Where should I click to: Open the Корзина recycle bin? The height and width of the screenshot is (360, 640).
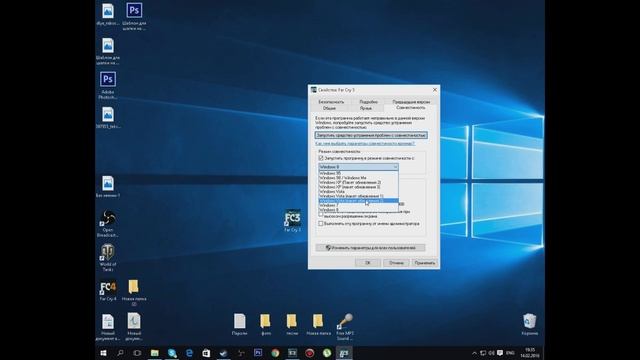pos(529,324)
